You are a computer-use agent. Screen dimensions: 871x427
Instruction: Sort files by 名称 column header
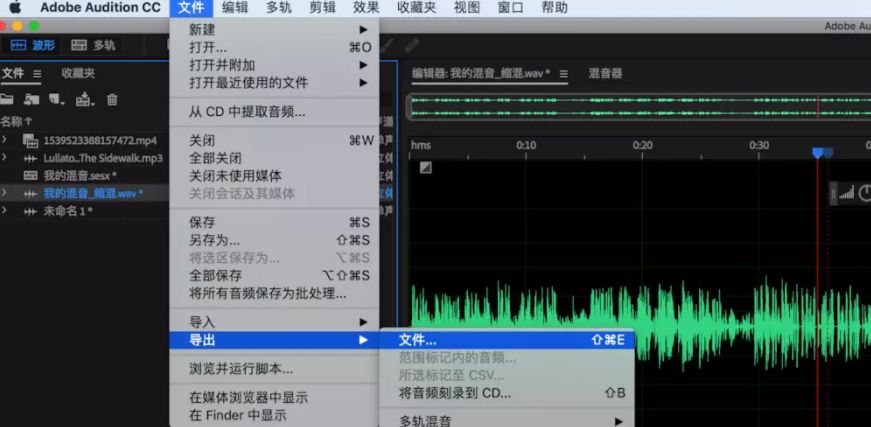[12, 122]
